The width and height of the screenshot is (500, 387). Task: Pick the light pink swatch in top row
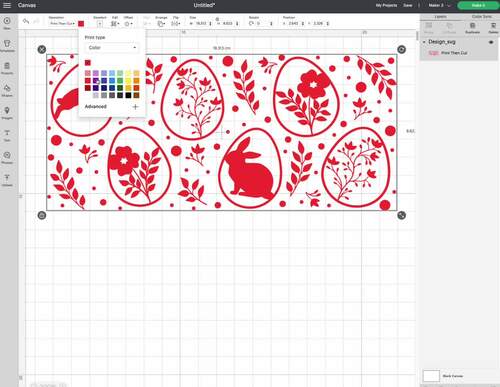click(88, 73)
